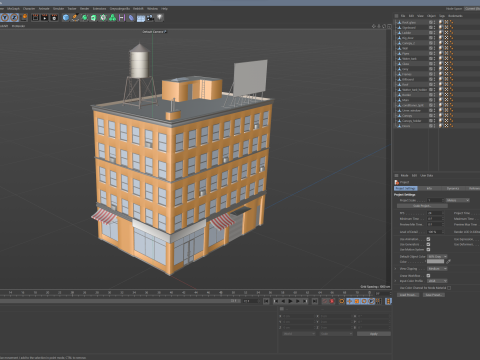Open coordinate manager World dropdown
The height and width of the screenshot is (360, 480).
[x=299, y=334]
